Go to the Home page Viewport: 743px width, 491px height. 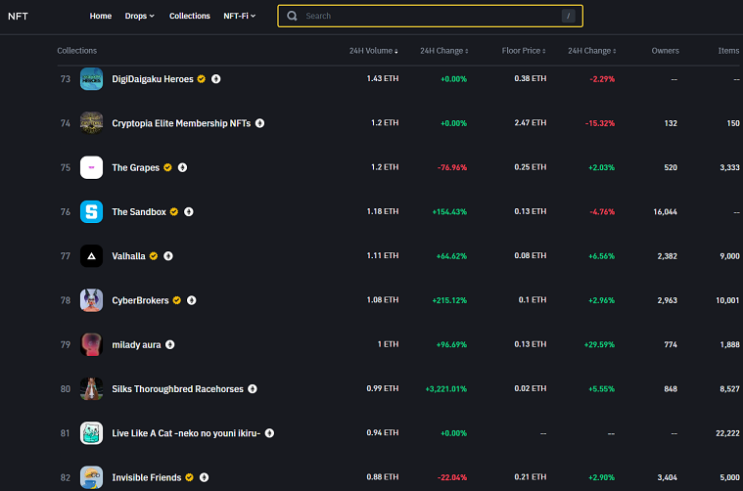point(100,16)
